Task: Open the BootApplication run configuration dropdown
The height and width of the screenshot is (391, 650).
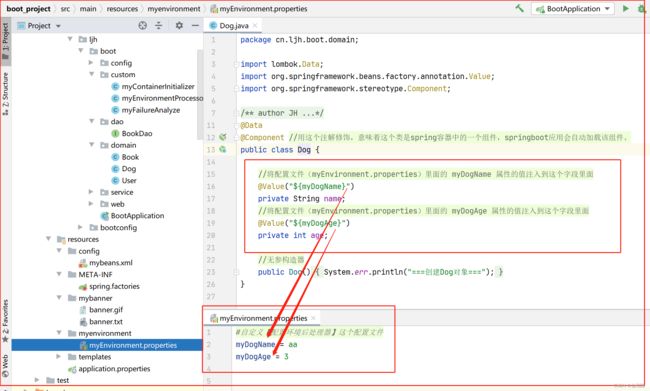Action: click(573, 9)
